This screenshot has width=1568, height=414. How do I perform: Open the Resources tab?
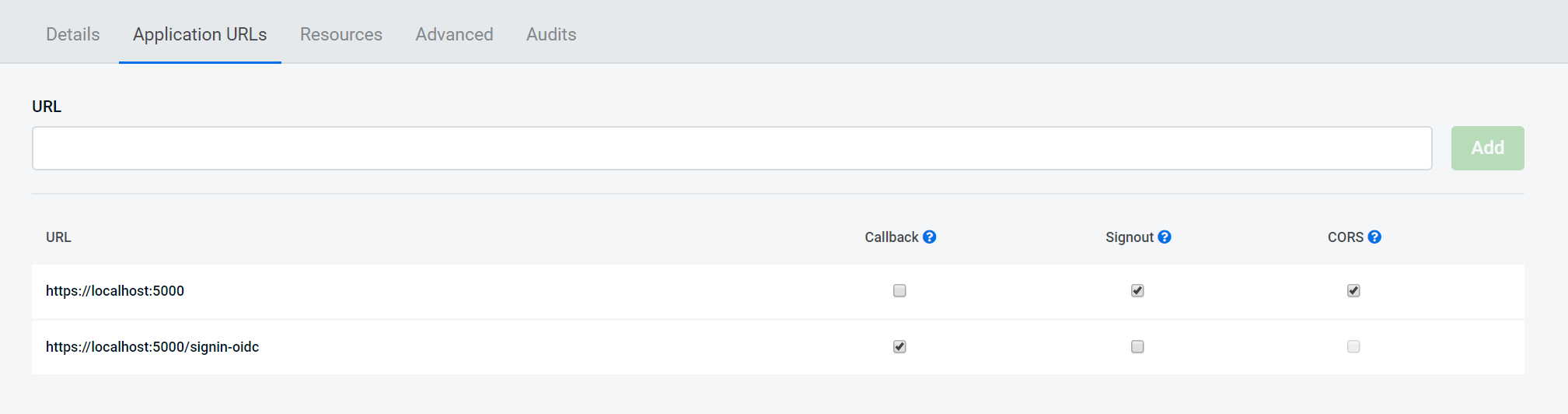(x=341, y=34)
